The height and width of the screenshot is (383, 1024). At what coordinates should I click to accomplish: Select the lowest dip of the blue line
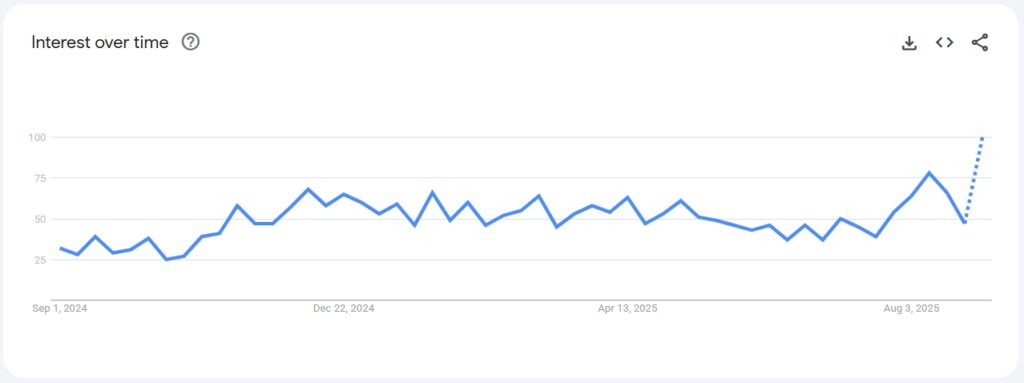[x=167, y=259]
